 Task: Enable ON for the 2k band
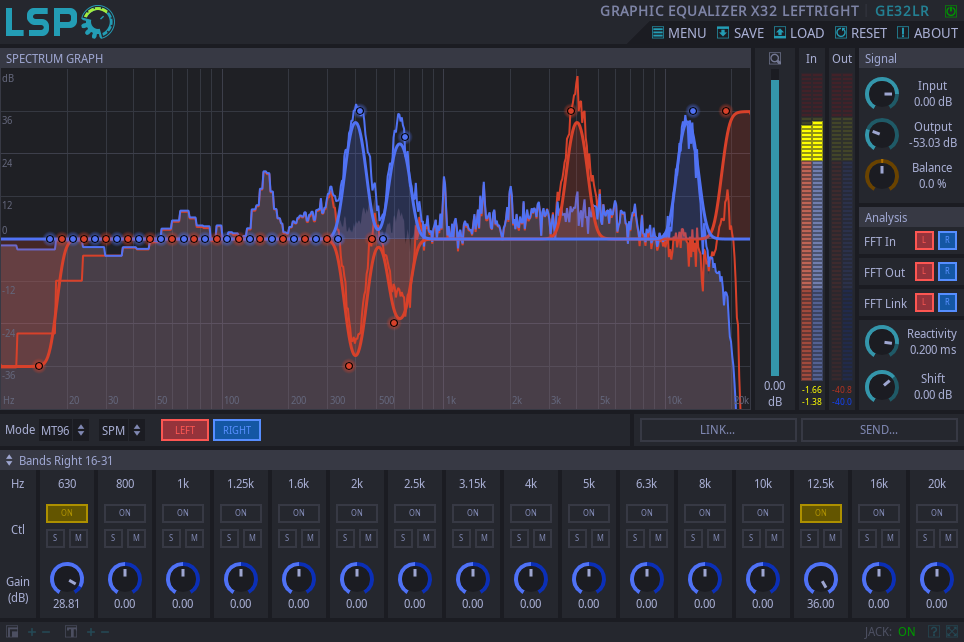point(357,513)
